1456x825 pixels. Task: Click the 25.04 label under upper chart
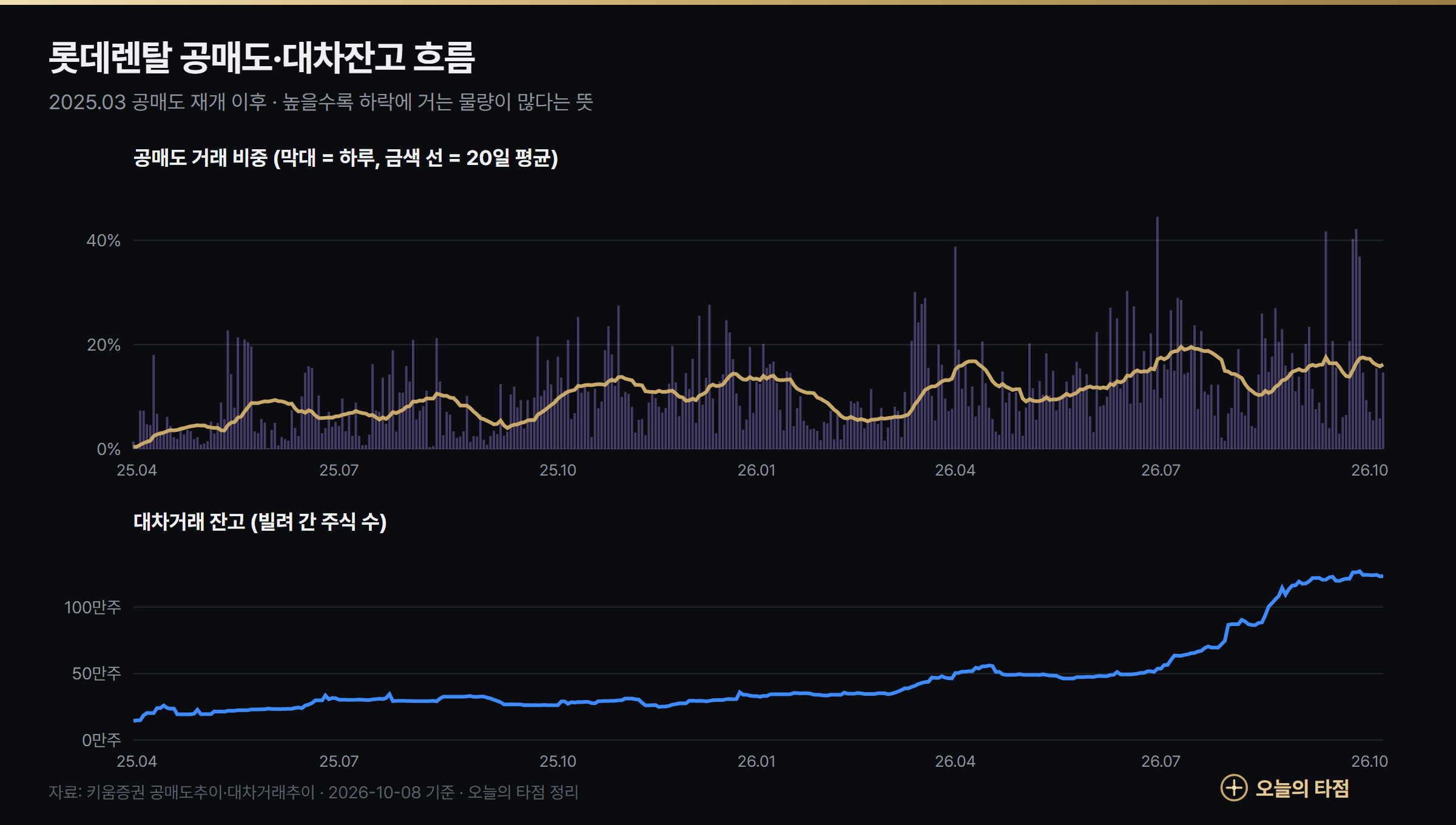point(136,470)
